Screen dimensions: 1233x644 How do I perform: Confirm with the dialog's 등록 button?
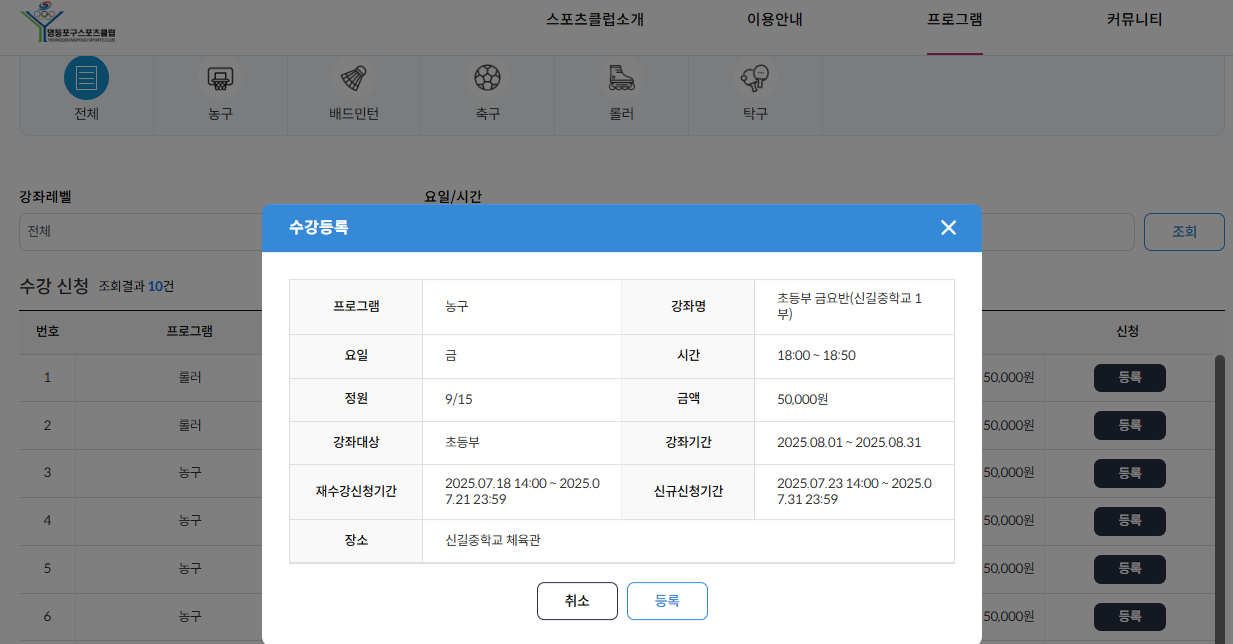[667, 601]
